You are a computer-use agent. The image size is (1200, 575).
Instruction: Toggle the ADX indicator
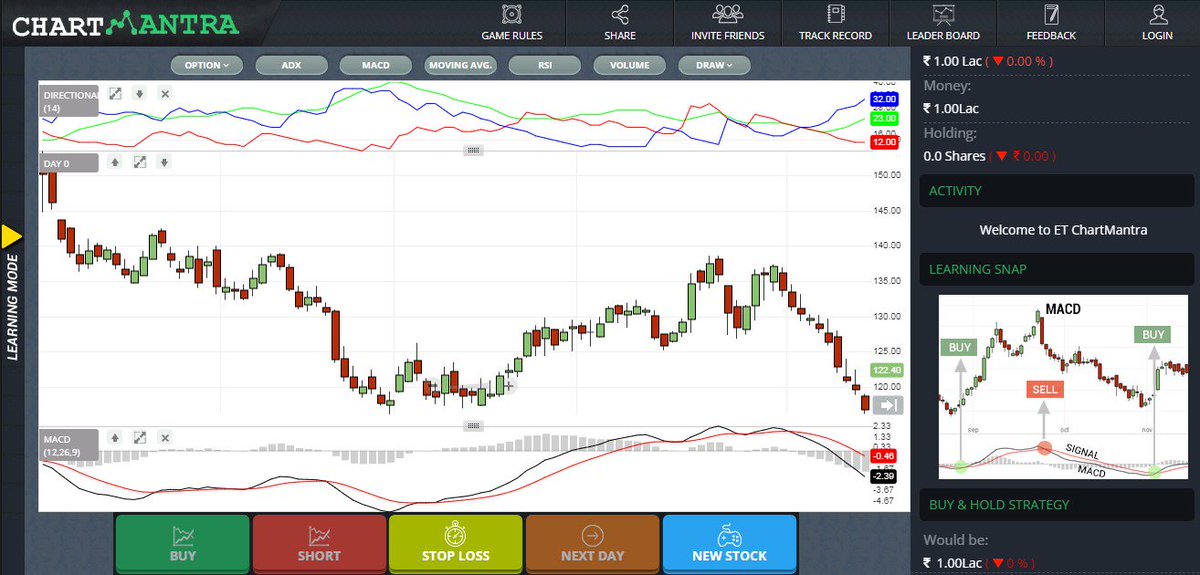click(x=291, y=65)
